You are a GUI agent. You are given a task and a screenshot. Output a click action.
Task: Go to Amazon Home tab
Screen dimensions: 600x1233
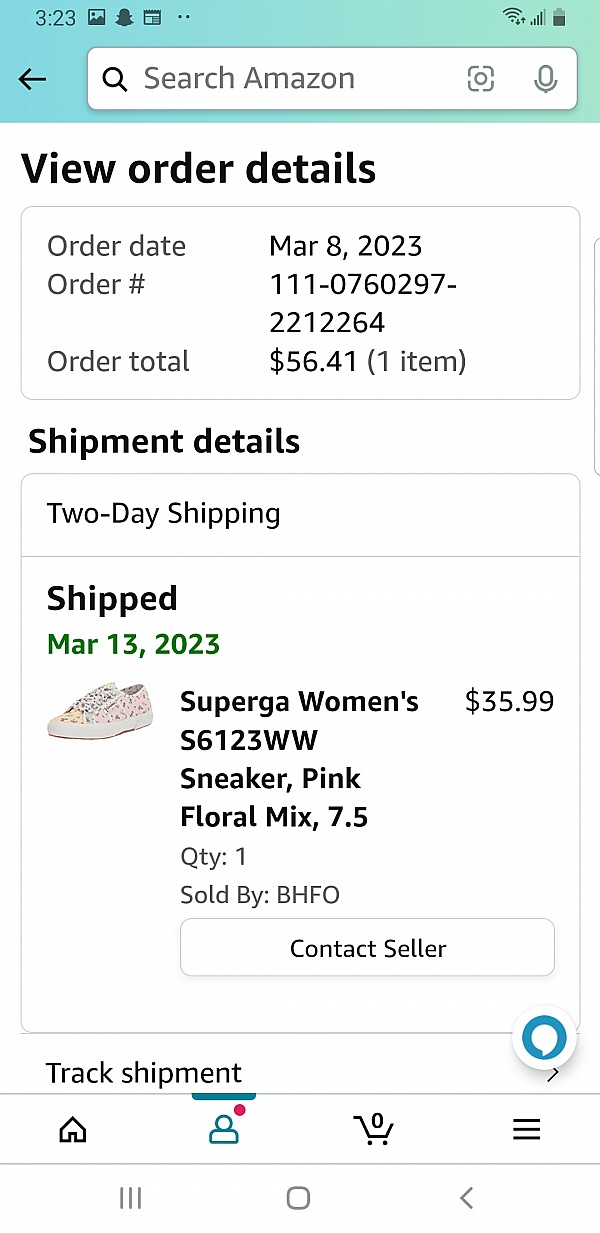(x=73, y=1129)
